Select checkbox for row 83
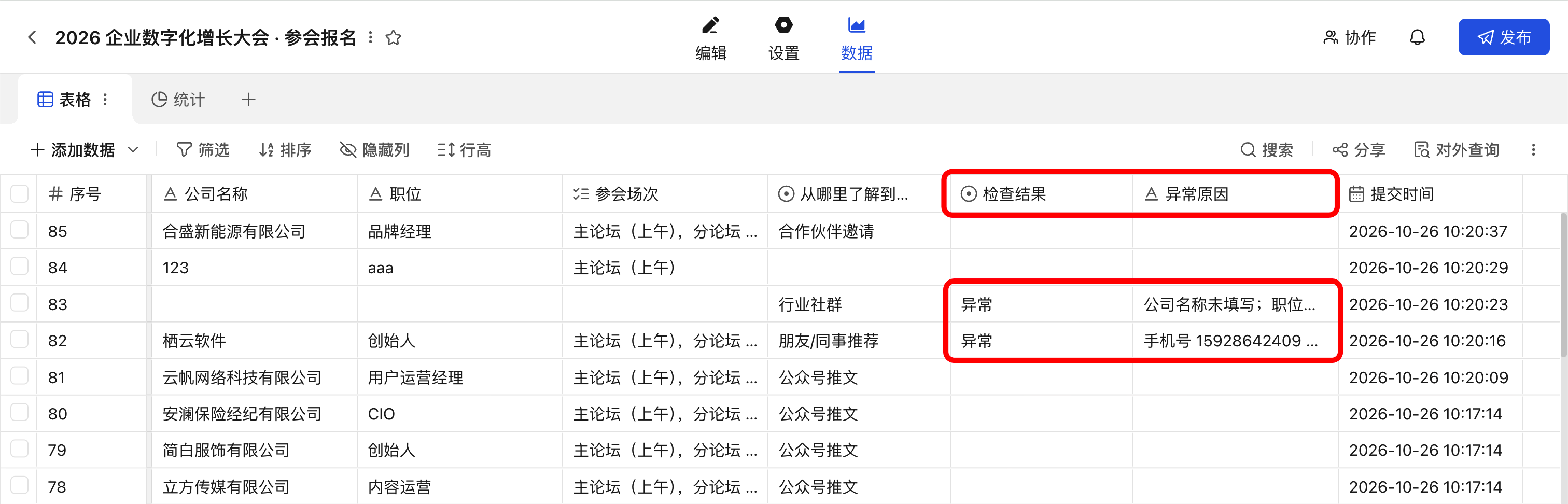The image size is (1568, 504). [20, 303]
